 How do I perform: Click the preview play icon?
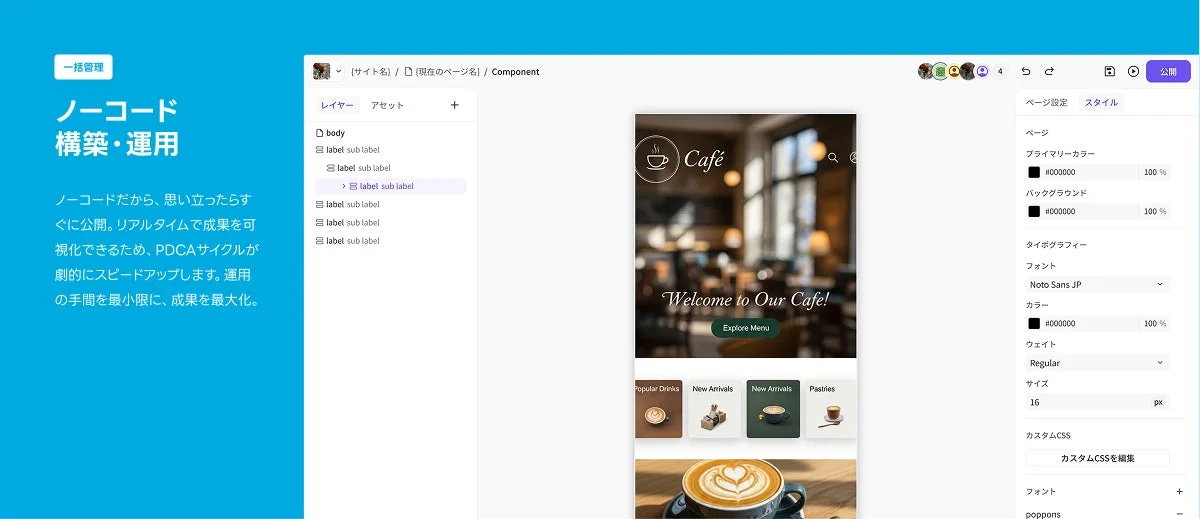pos(1133,72)
